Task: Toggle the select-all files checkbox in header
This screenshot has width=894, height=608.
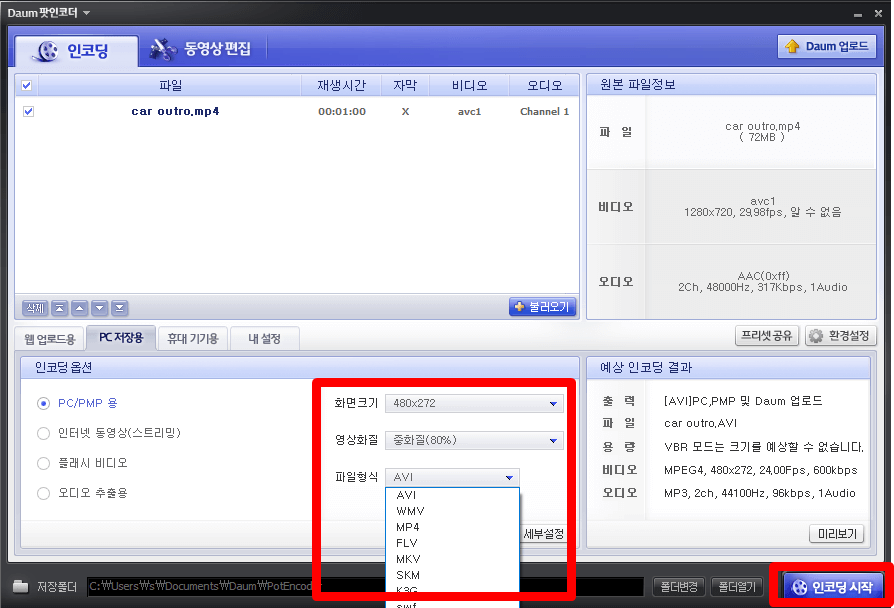Action: click(x=27, y=86)
